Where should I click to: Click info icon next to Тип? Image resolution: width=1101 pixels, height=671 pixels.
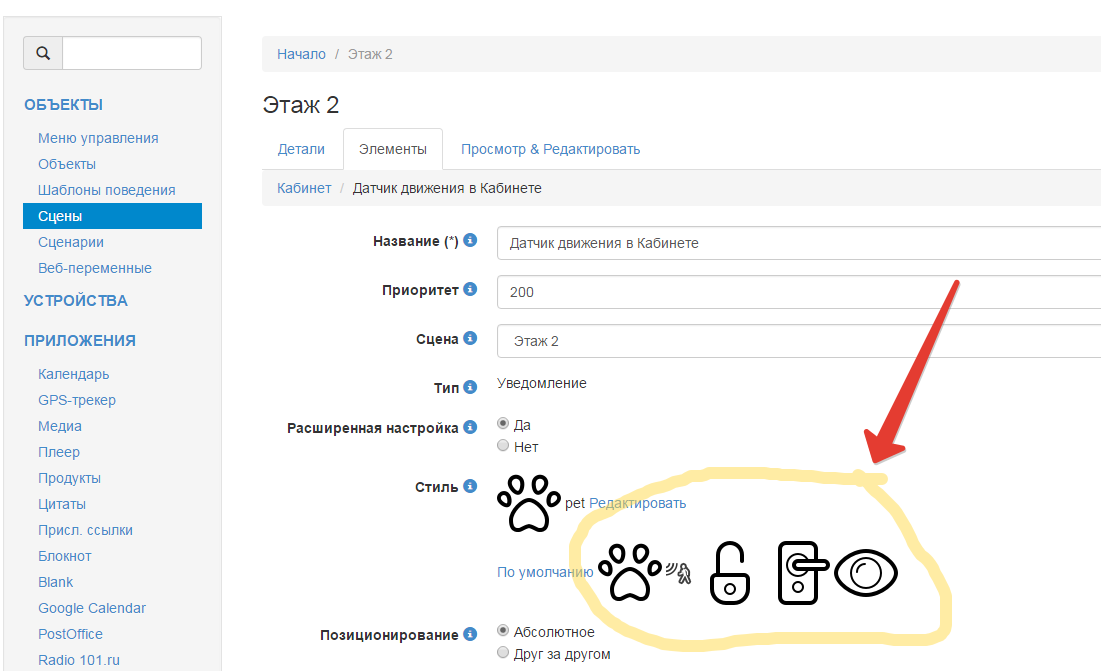pos(470,387)
